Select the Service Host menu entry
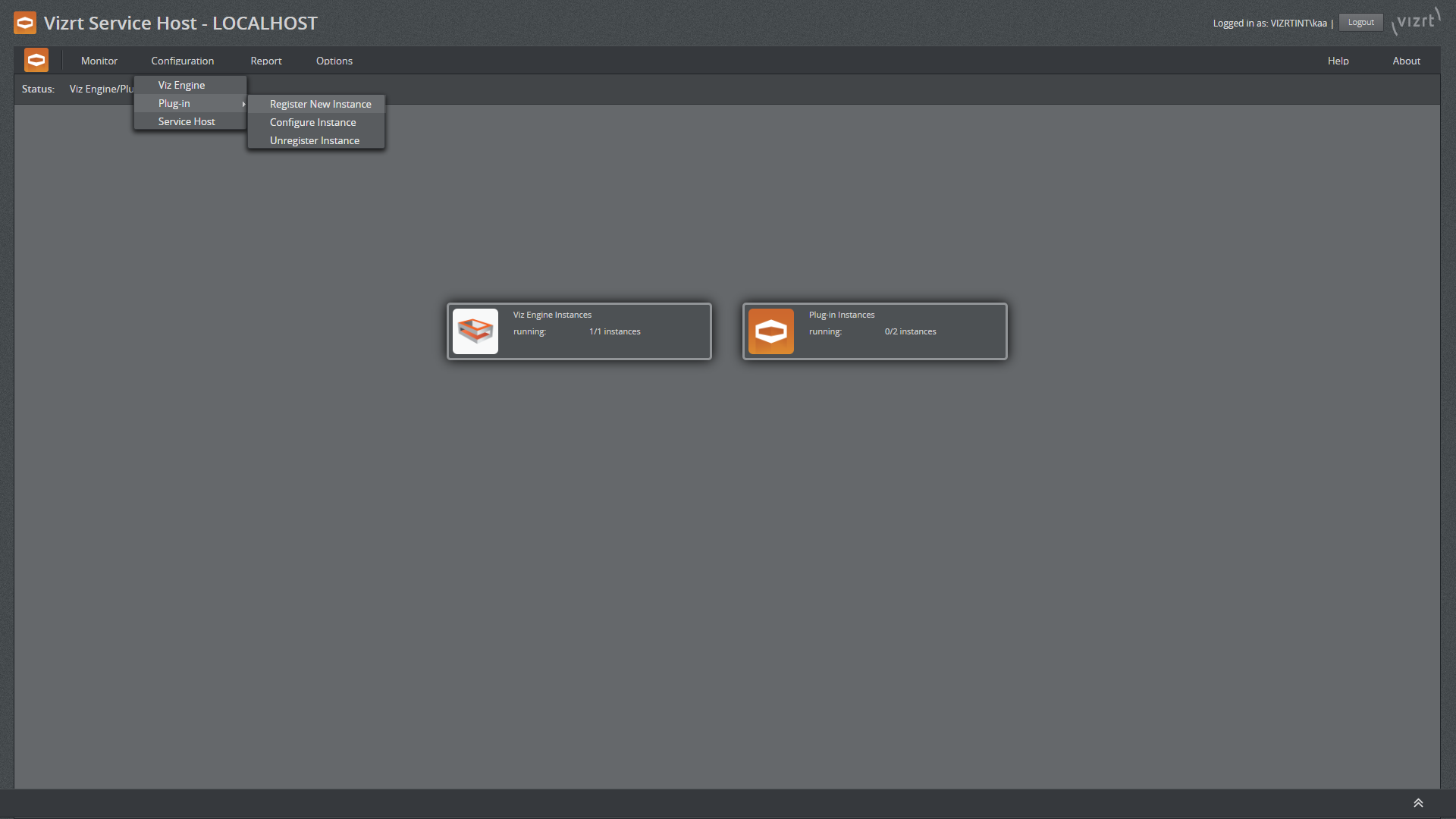The image size is (1456, 819). [x=187, y=121]
